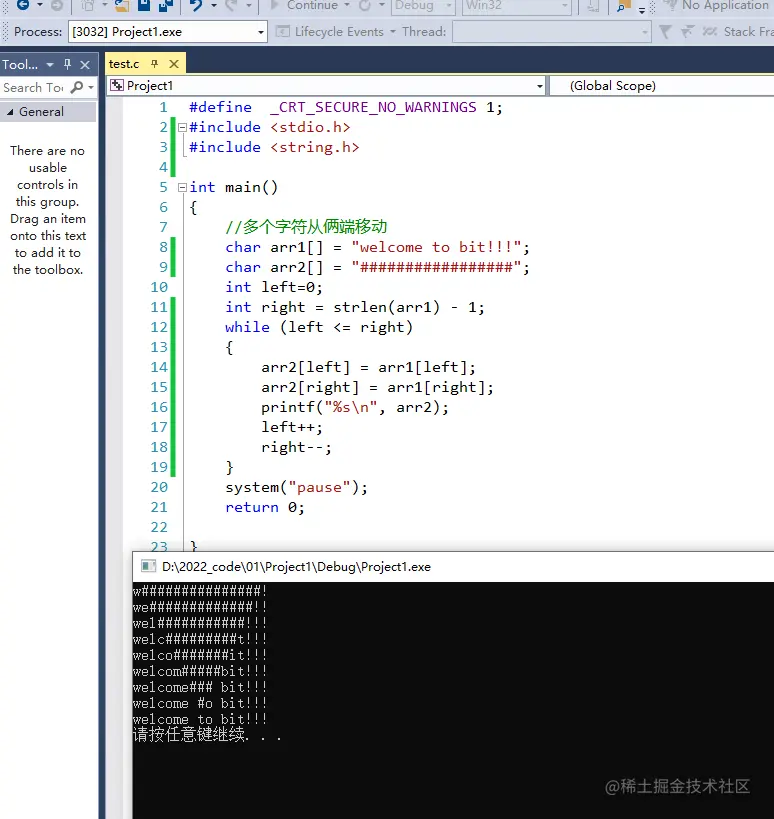Click the arr2[left] = arr1[left] line
The width and height of the screenshot is (774, 819).
[368, 367]
